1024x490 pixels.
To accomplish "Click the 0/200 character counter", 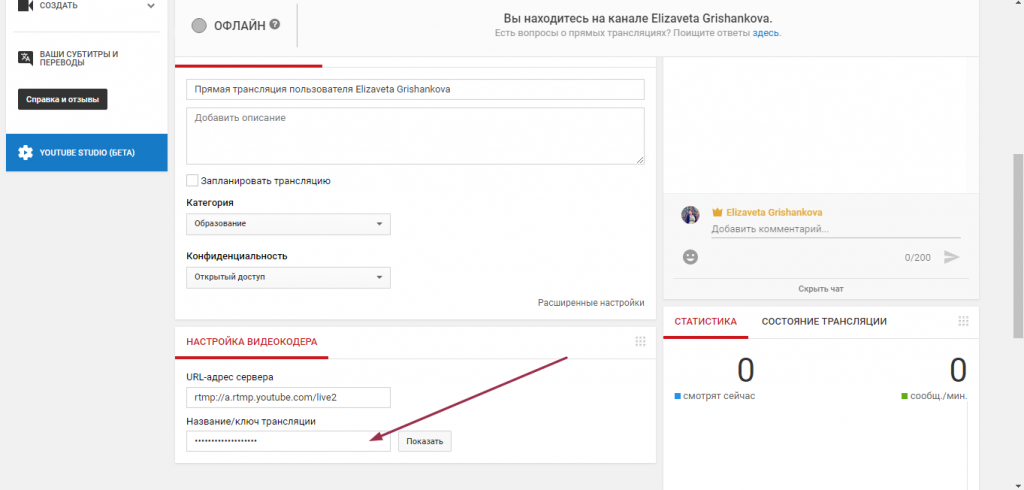I will (918, 257).
